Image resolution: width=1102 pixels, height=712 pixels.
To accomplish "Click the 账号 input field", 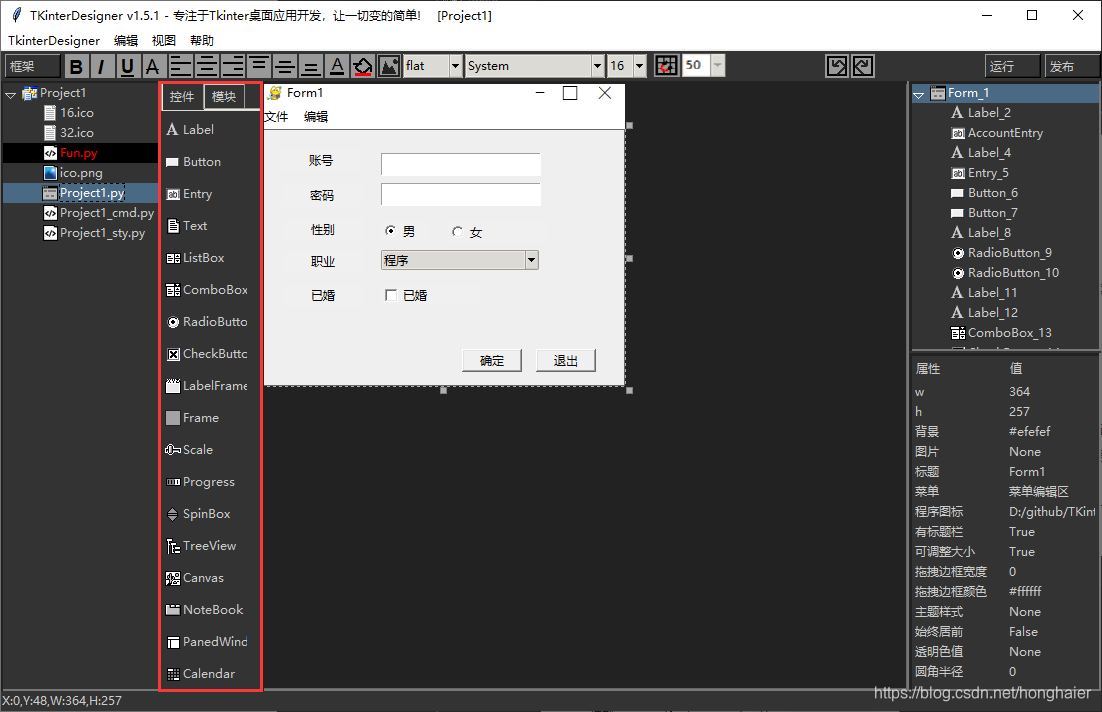I will click(461, 164).
